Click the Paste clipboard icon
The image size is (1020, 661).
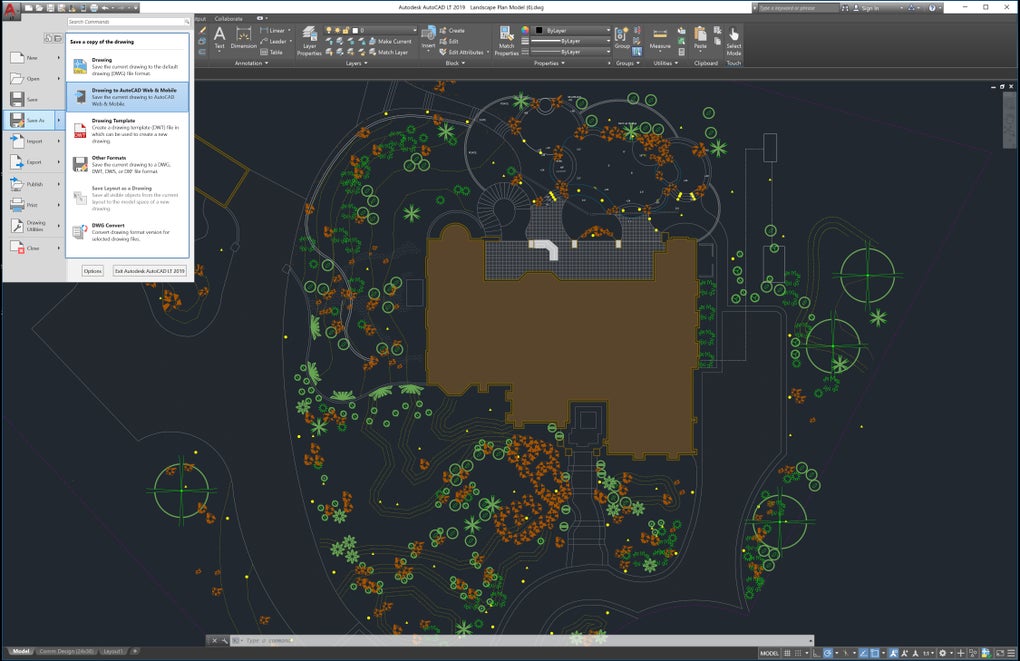pyautogui.click(x=700, y=38)
